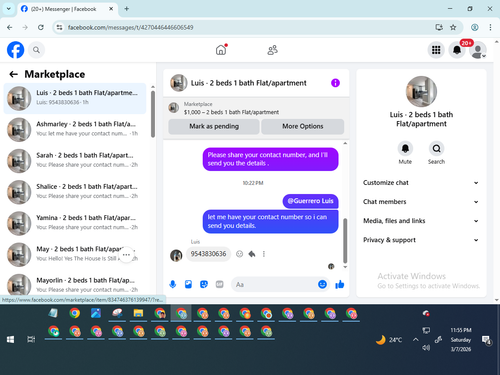Open the Menu grid icon
Screen dimensions: 500x375
[x=436, y=50]
